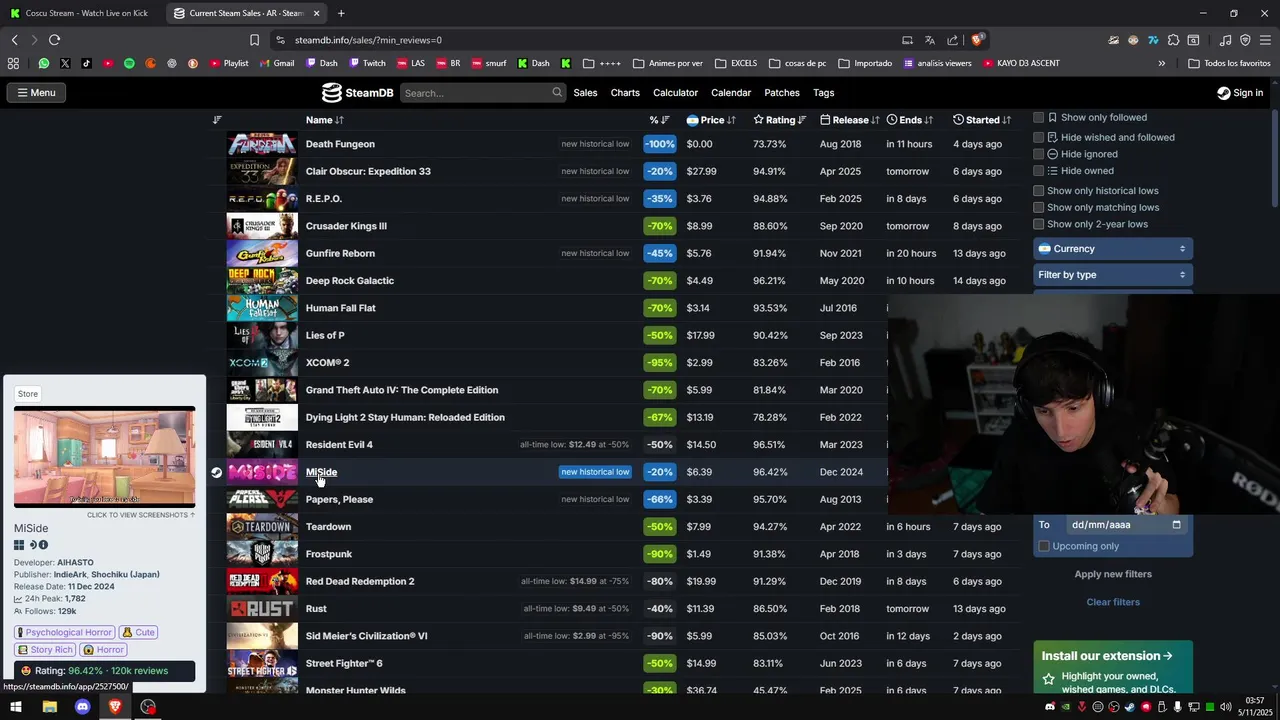Click the MiSide screenshot preview thumbnail
This screenshot has height=720, width=1280.
[104, 457]
